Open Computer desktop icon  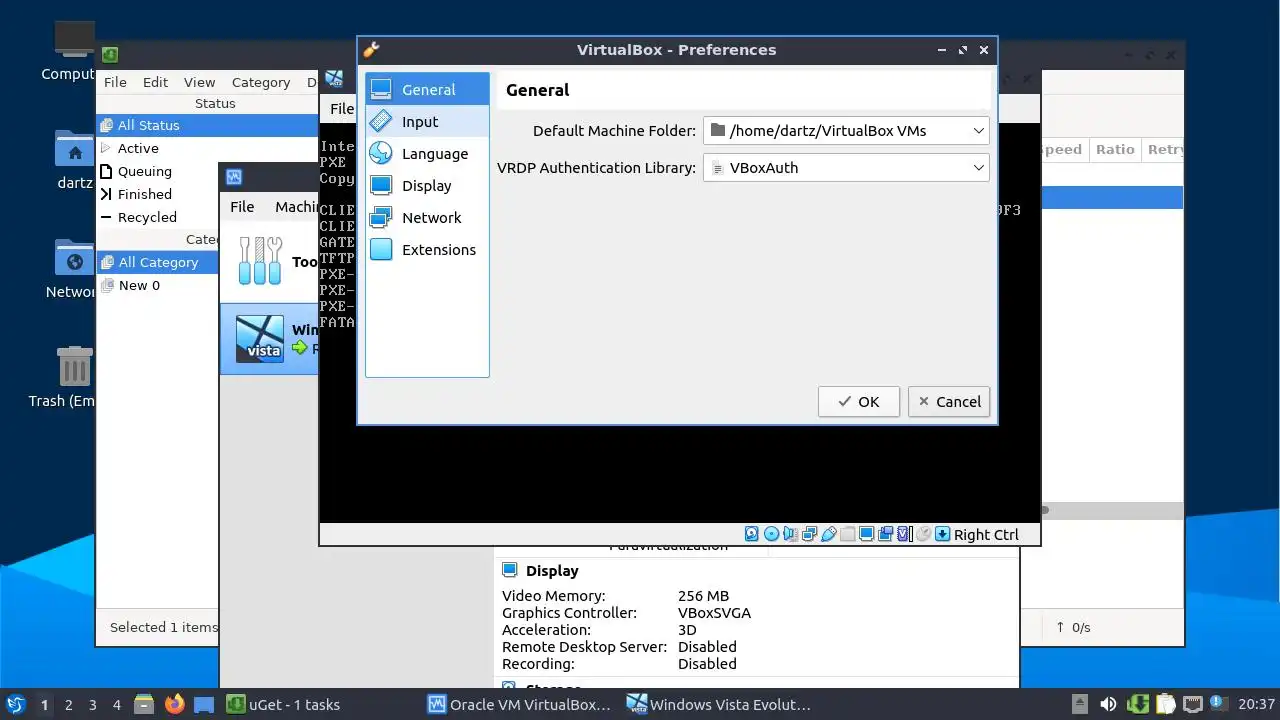point(74,52)
